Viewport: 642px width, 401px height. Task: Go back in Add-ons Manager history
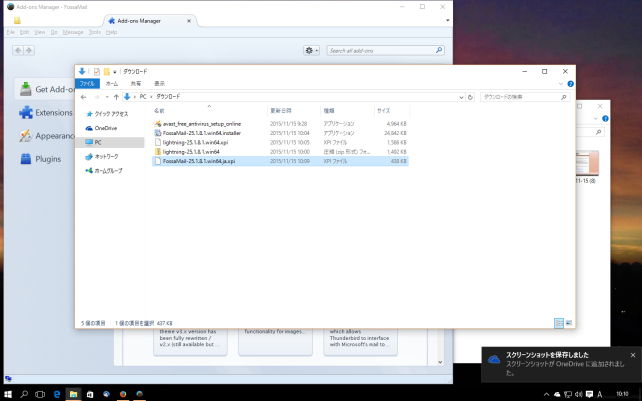coord(18,50)
